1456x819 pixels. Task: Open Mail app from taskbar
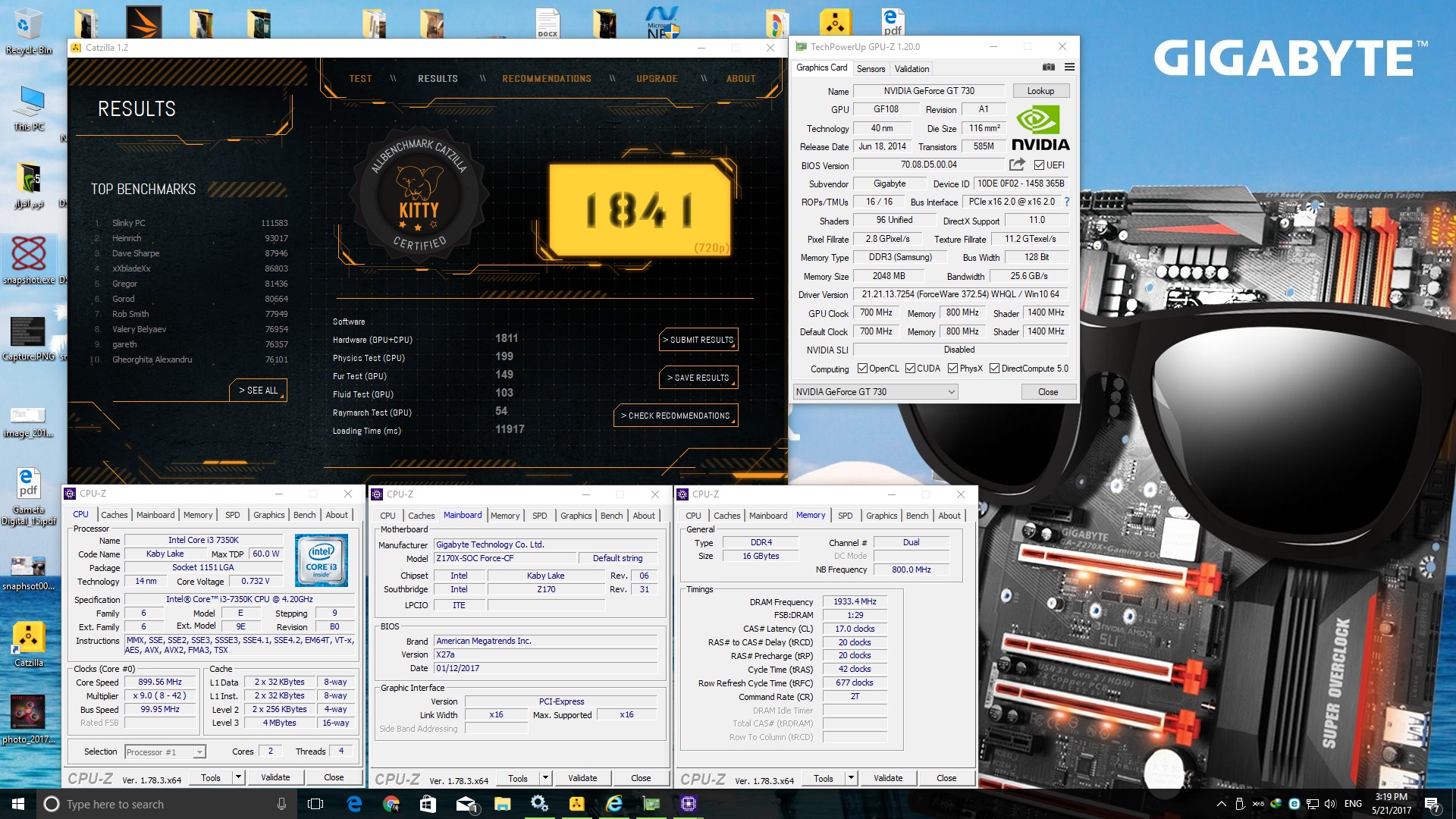(466, 804)
